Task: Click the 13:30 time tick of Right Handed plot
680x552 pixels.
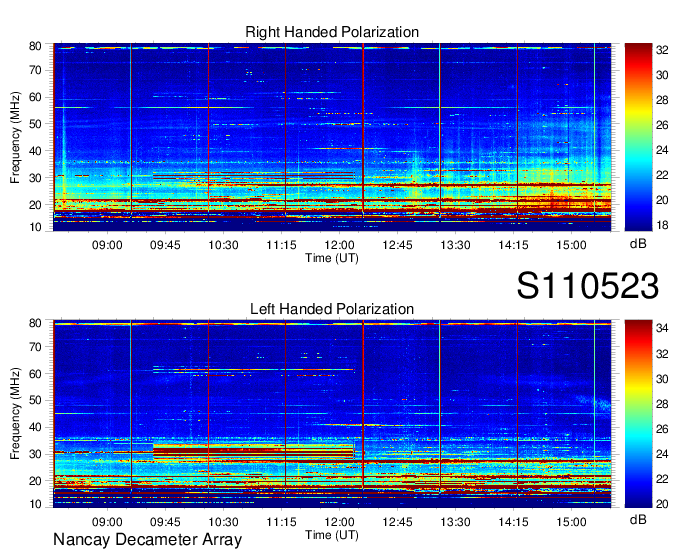Action: (x=455, y=245)
